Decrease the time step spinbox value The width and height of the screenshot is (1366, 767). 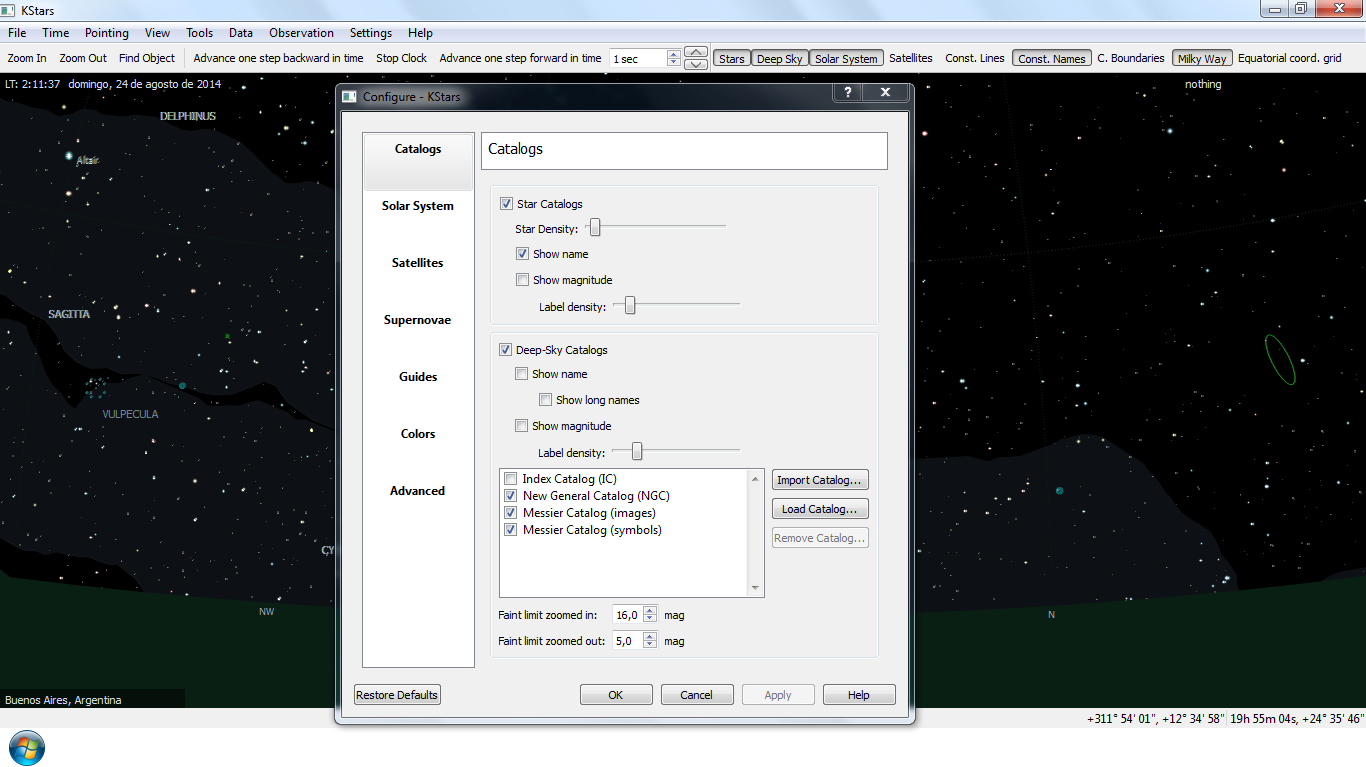(674, 63)
